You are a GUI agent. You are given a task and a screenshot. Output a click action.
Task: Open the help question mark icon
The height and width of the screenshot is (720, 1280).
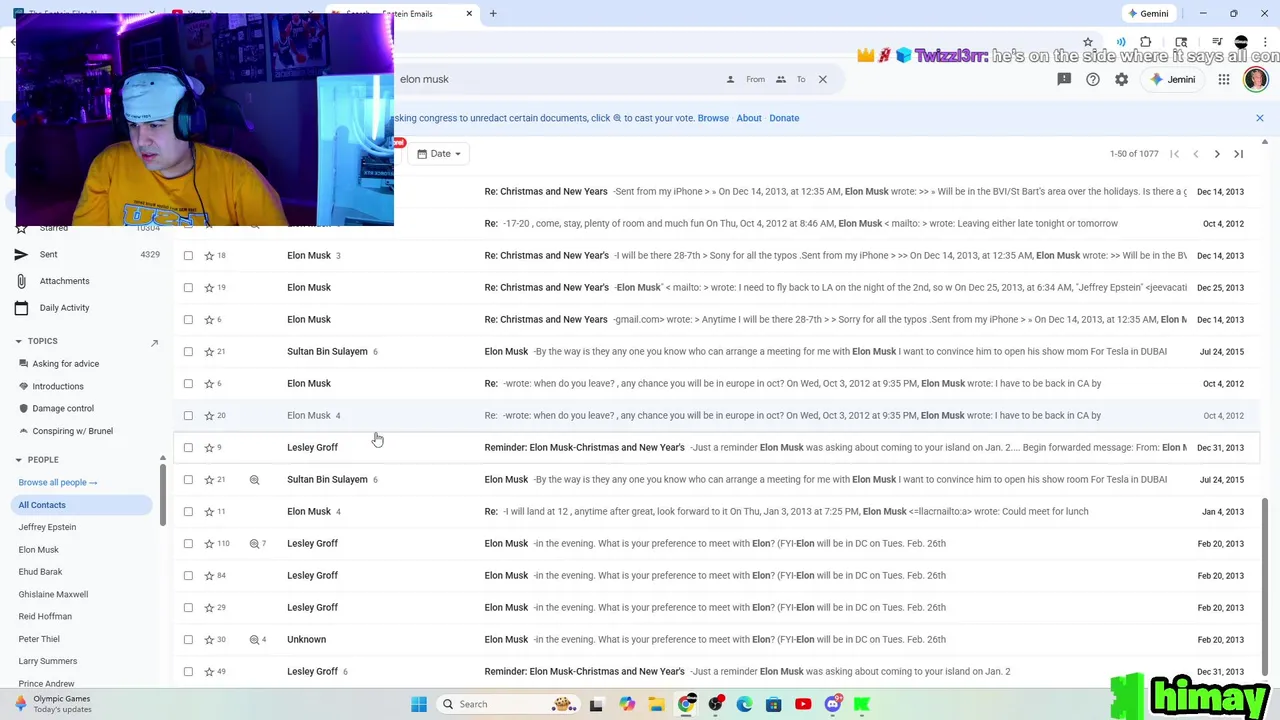(1093, 79)
